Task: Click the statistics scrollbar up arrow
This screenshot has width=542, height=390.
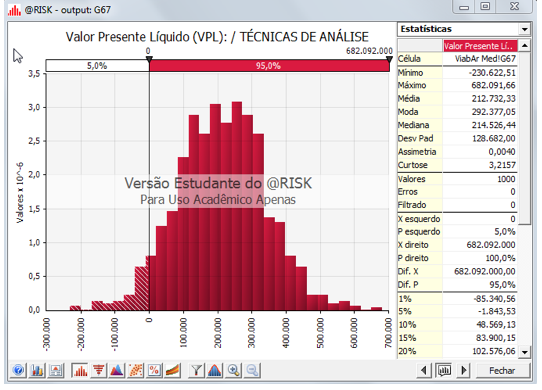Action: [525, 46]
